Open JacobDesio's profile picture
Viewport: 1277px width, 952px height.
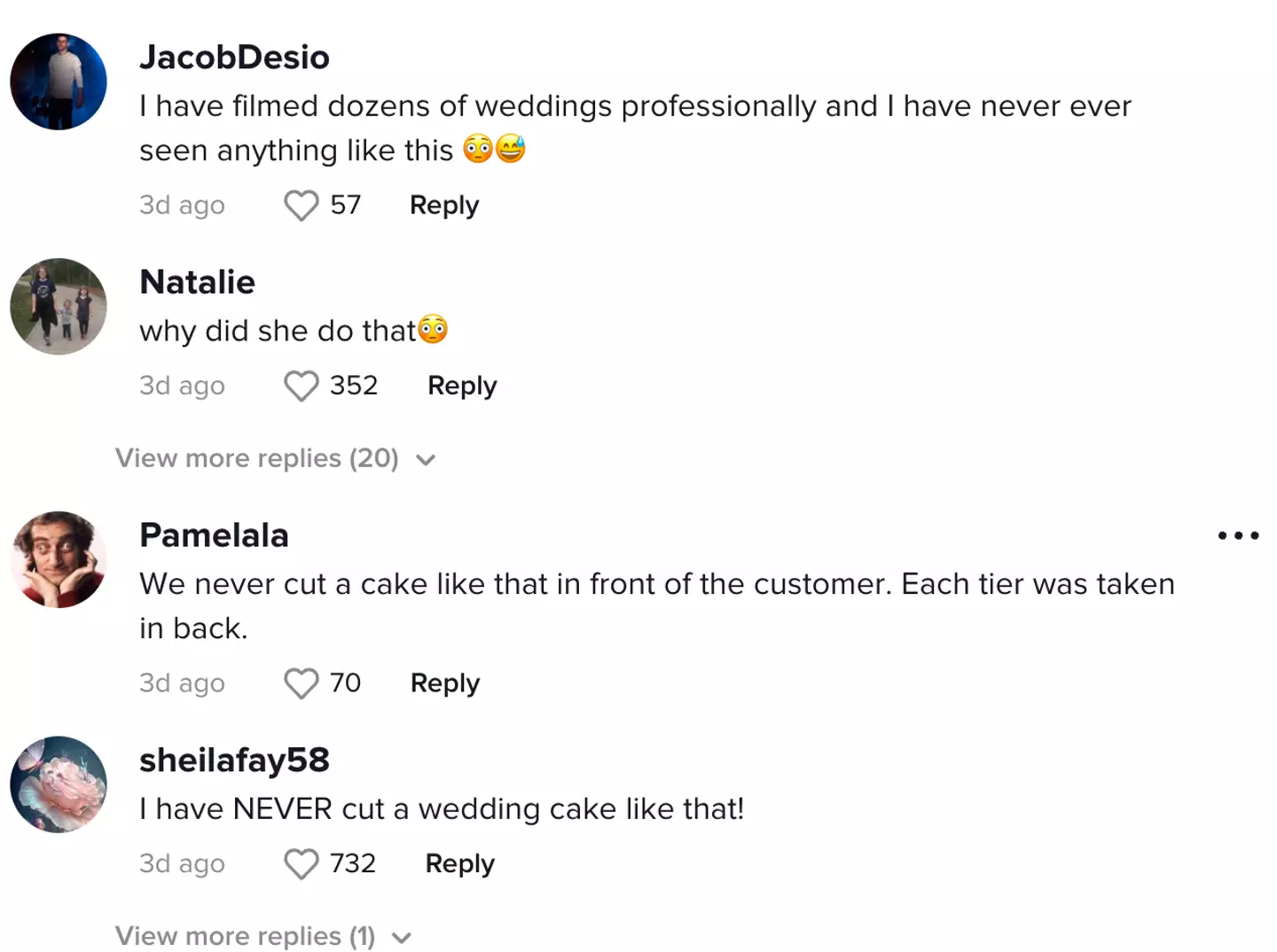click(x=59, y=82)
